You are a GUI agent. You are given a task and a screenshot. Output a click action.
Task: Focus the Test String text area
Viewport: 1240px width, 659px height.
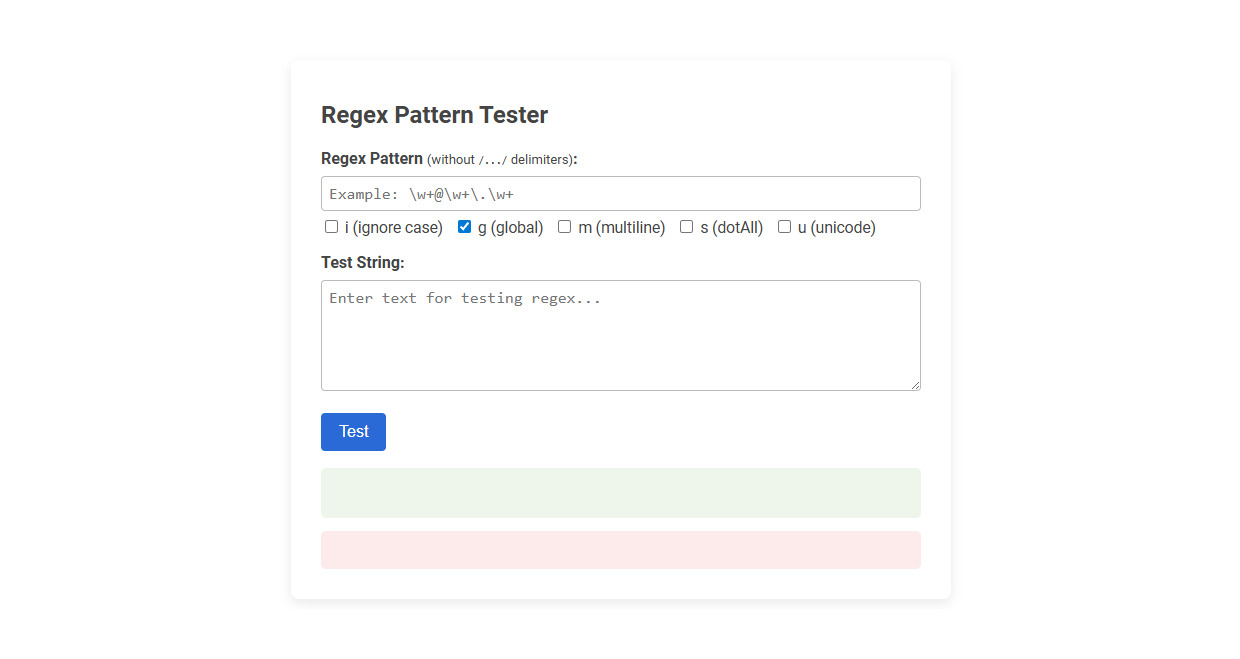point(620,335)
